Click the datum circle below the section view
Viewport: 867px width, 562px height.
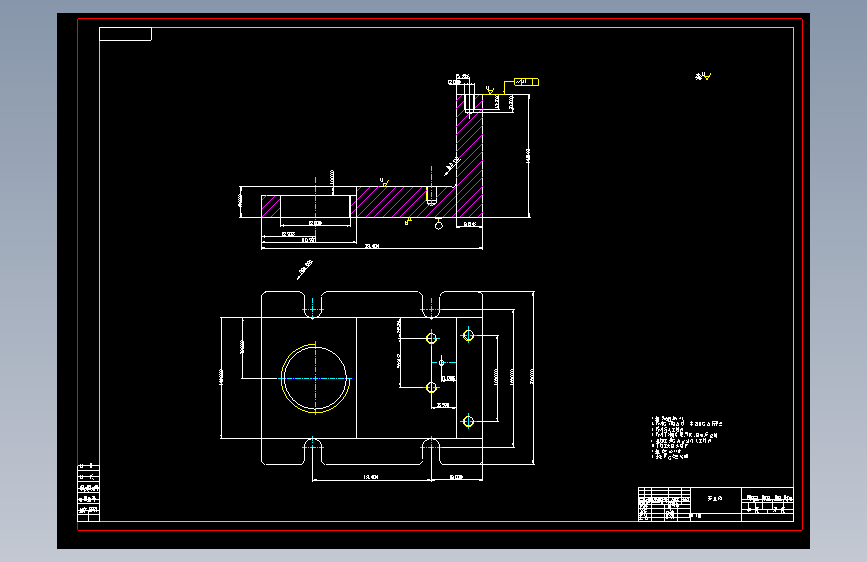coord(438,225)
